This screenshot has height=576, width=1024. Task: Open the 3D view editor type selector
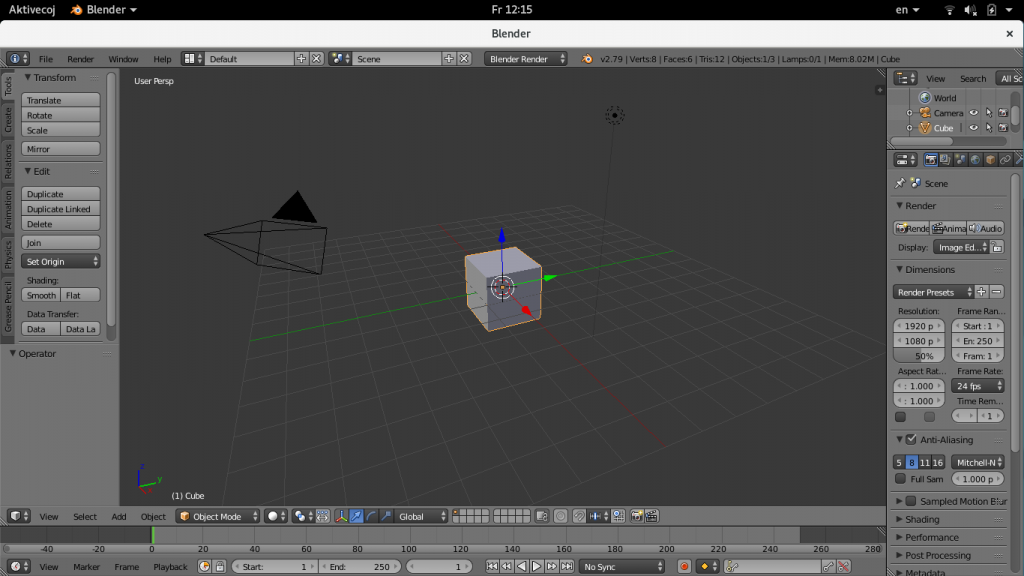18,516
